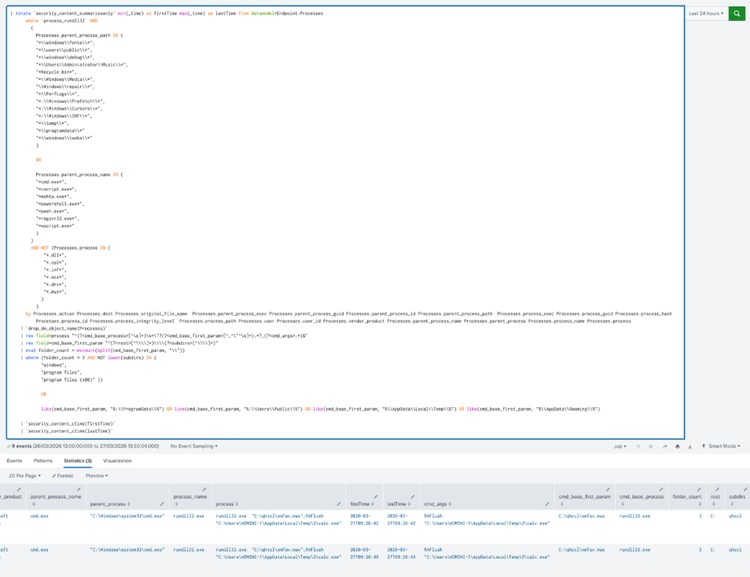Click the pause job icon
750x577 pixels.
click(x=638, y=446)
